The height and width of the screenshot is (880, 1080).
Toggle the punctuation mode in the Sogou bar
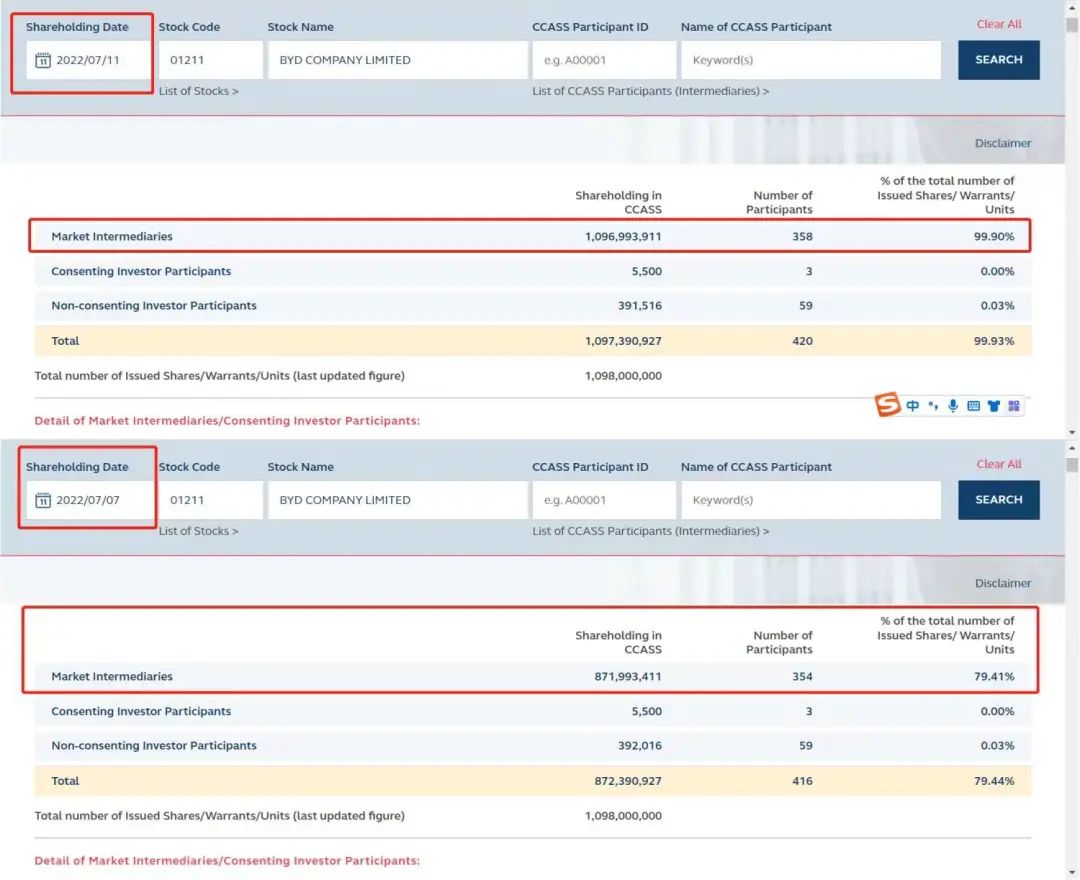tap(933, 406)
